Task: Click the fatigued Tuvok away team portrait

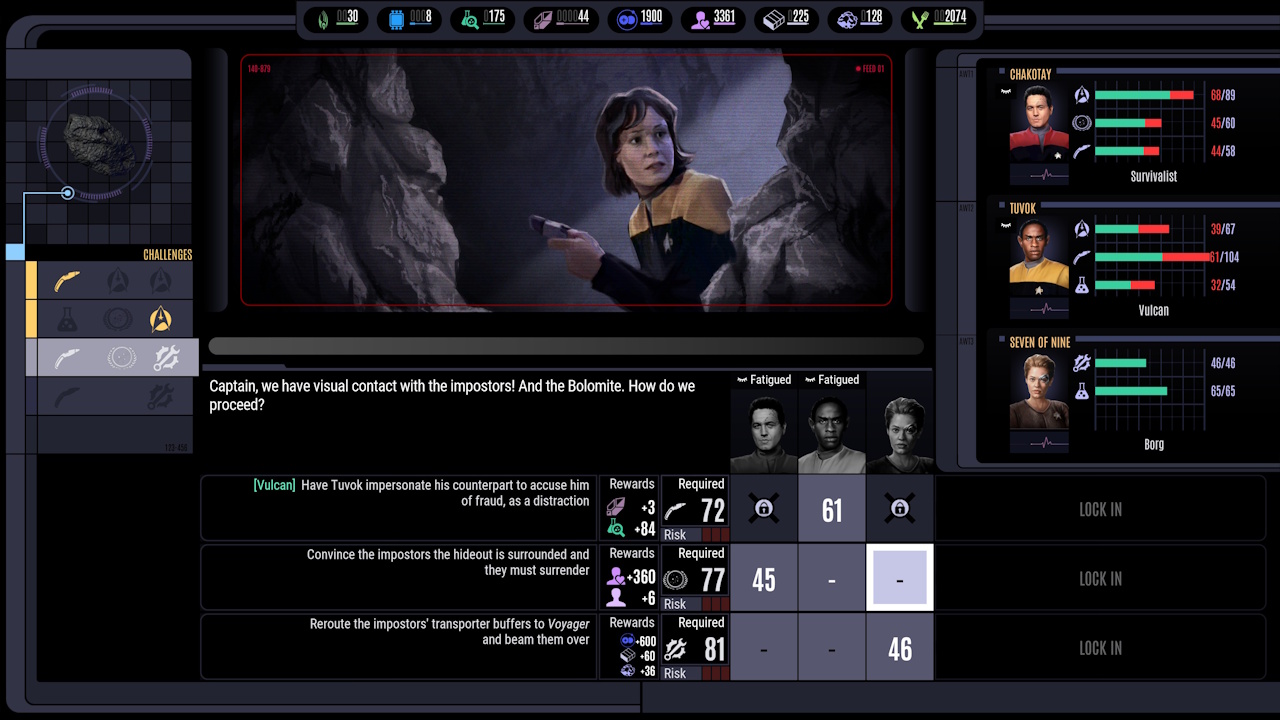Action: pos(832,425)
